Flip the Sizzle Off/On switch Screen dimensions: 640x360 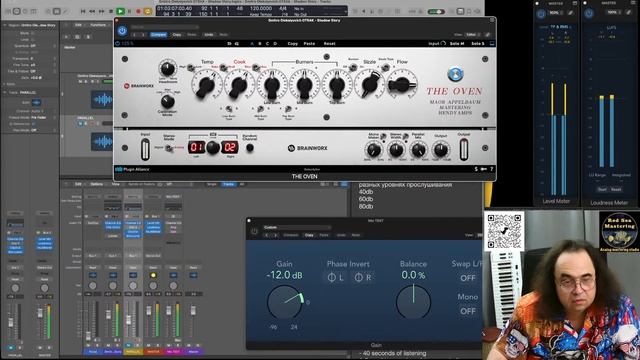coord(353,67)
